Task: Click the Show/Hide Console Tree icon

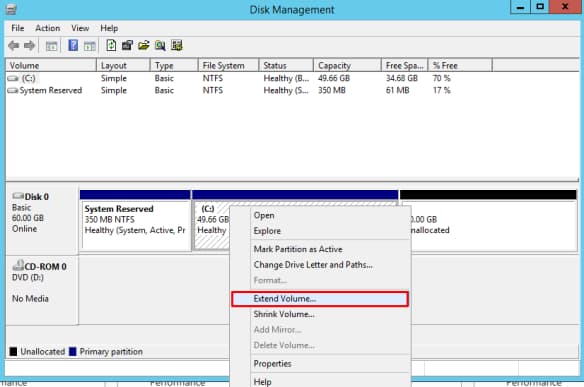Action: tap(51, 46)
